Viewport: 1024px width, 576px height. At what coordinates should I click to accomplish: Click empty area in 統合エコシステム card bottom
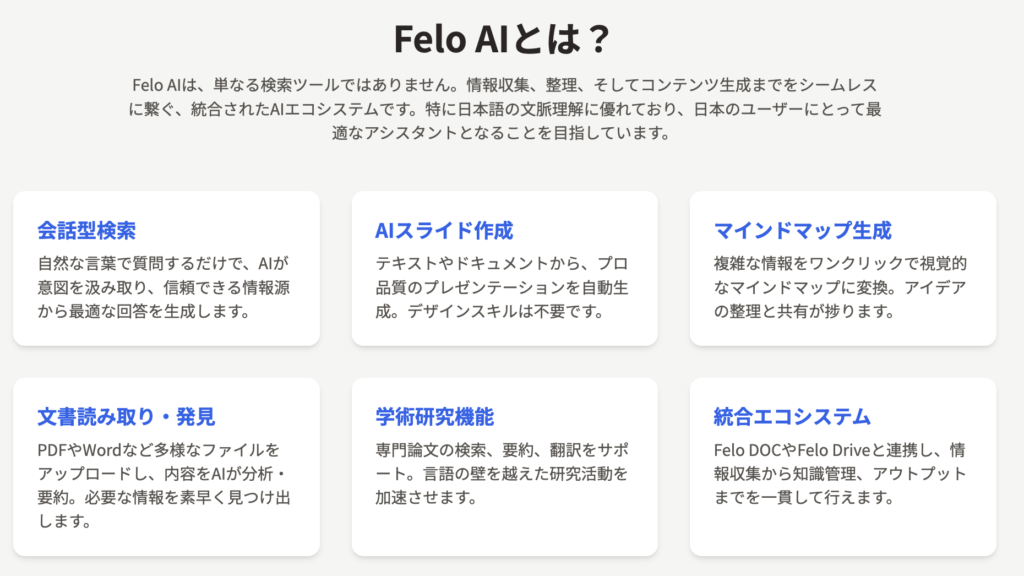point(842,532)
